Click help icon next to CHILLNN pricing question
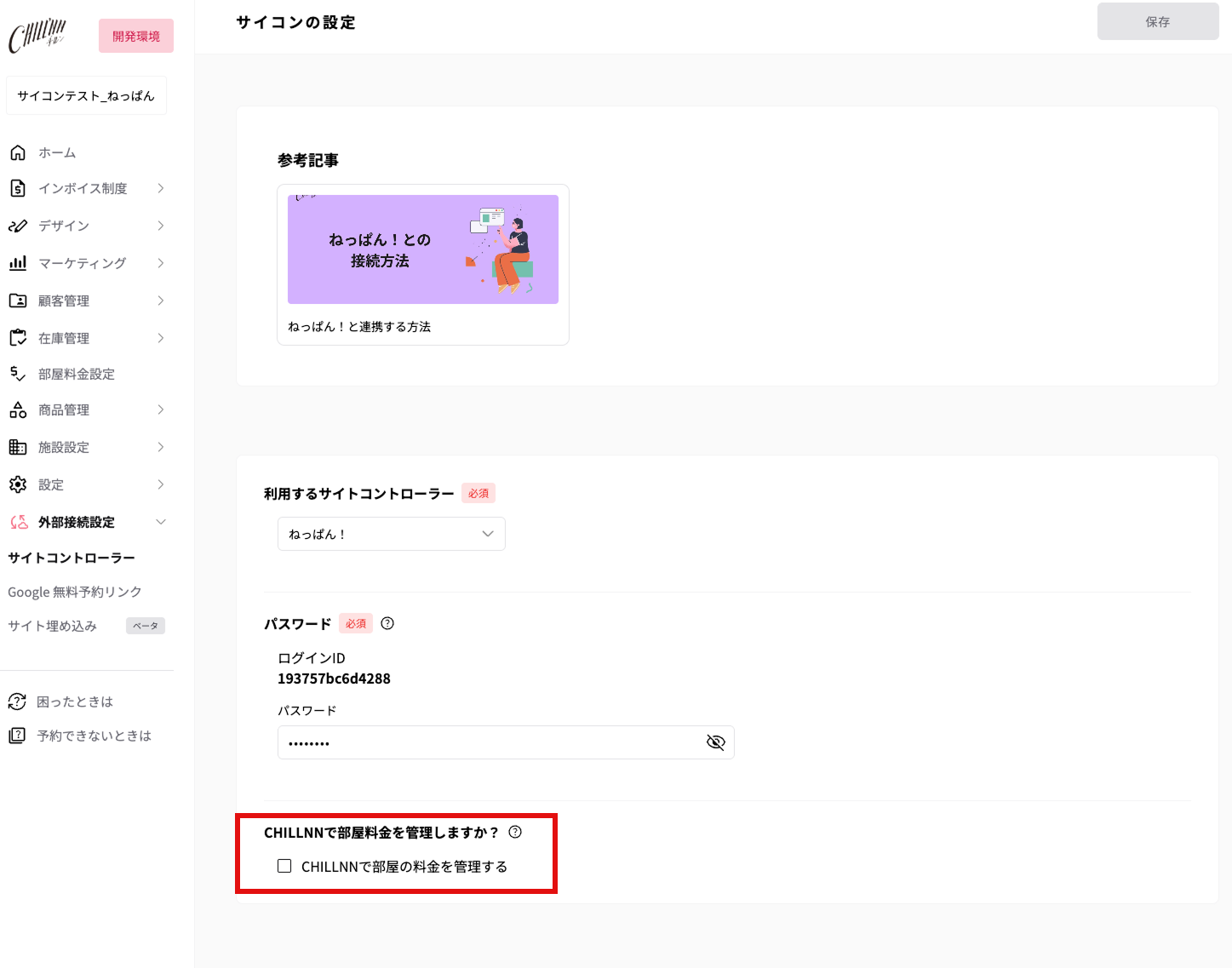Image resolution: width=1232 pixels, height=968 pixels. (x=515, y=832)
